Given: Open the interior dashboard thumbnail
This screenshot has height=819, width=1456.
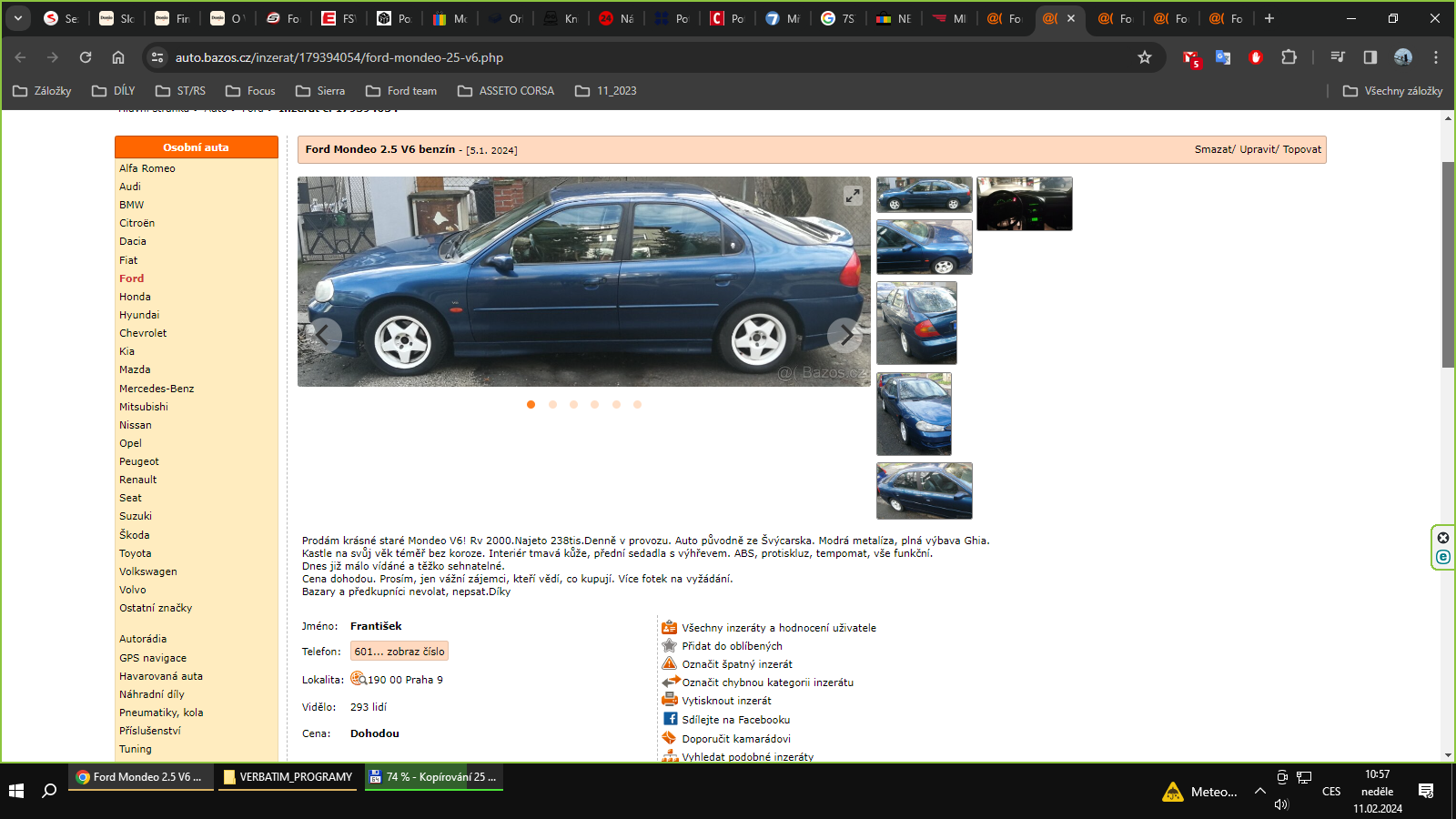Looking at the screenshot, I should tap(1025, 204).
